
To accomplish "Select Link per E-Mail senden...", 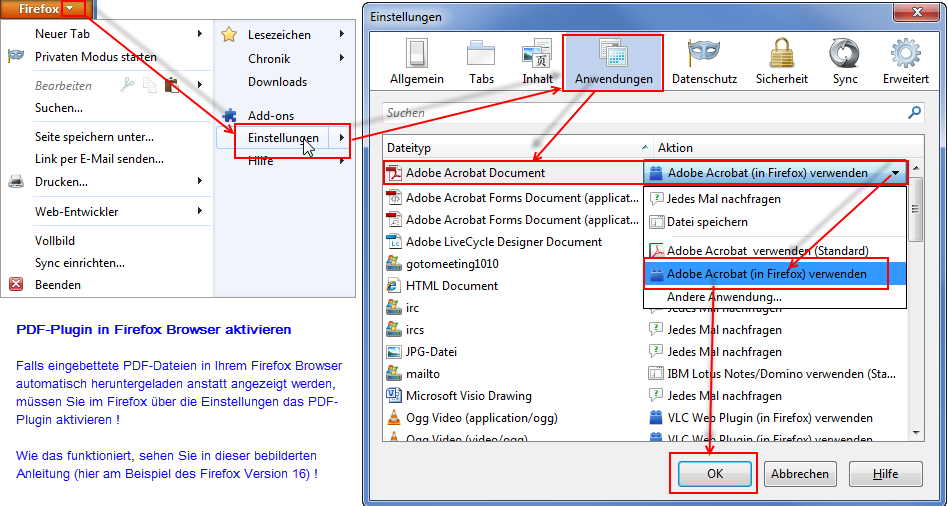I will coord(99,159).
